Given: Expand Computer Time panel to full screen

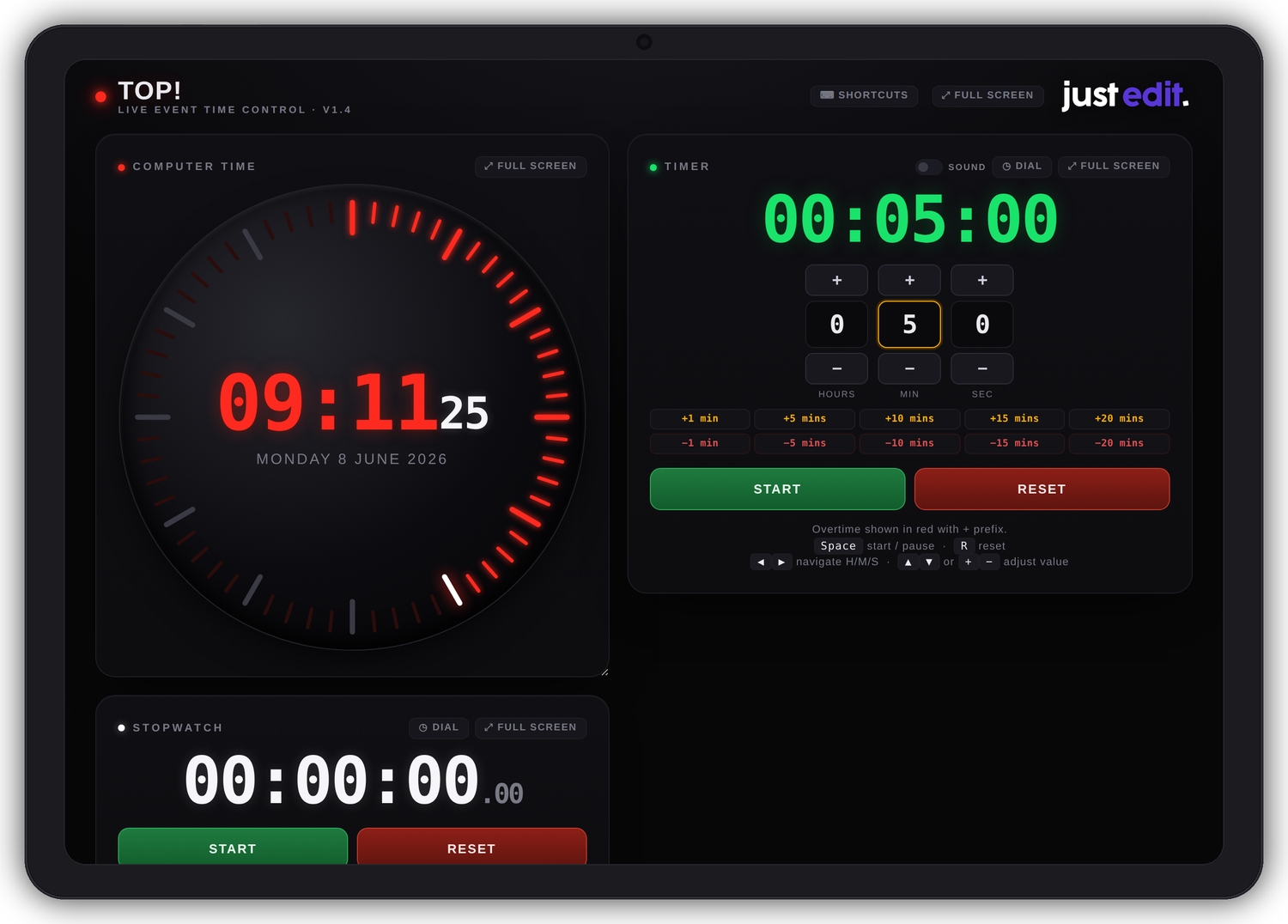Looking at the screenshot, I should click(x=531, y=166).
